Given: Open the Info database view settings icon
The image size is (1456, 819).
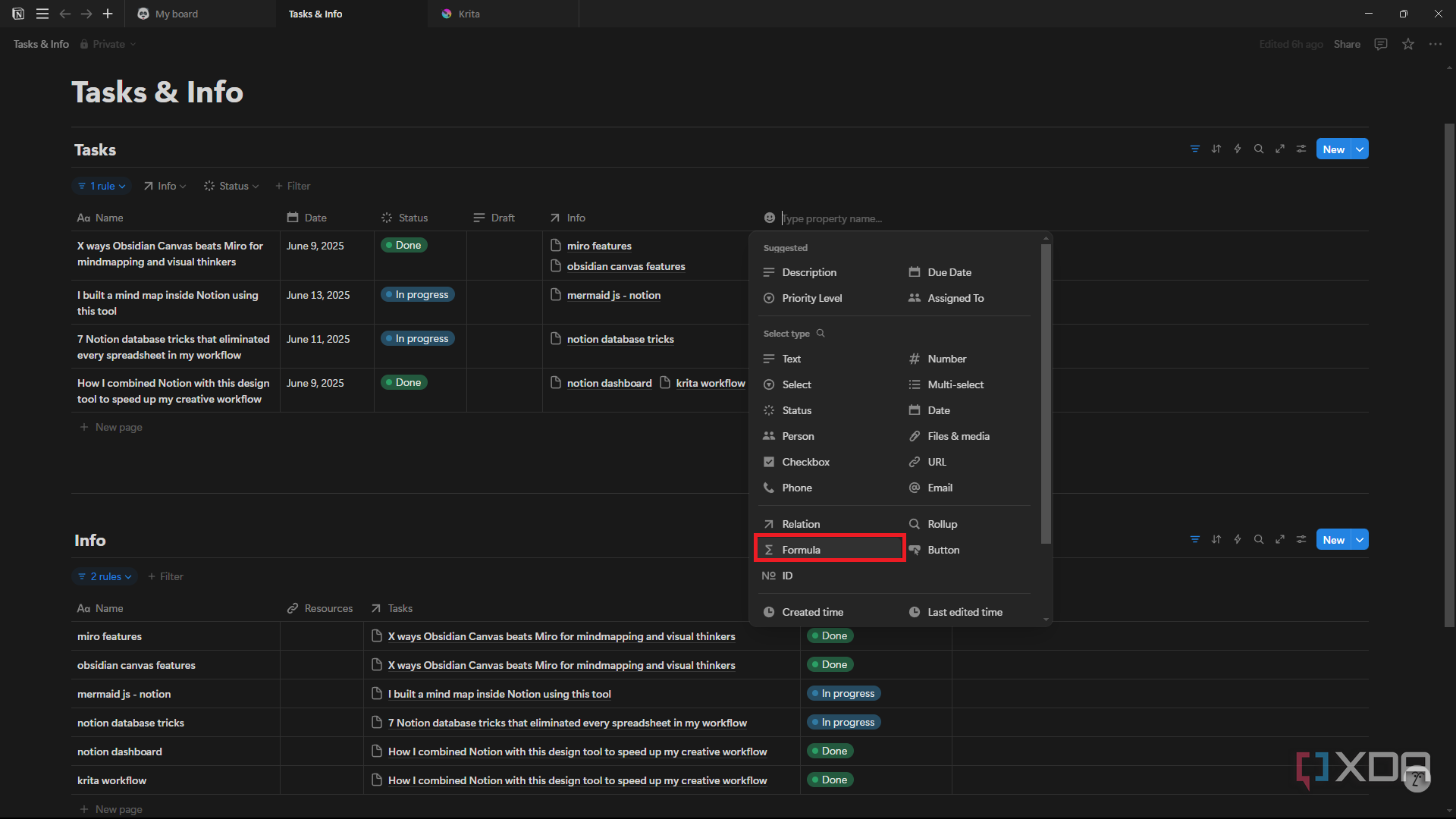Looking at the screenshot, I should coord(1301,540).
